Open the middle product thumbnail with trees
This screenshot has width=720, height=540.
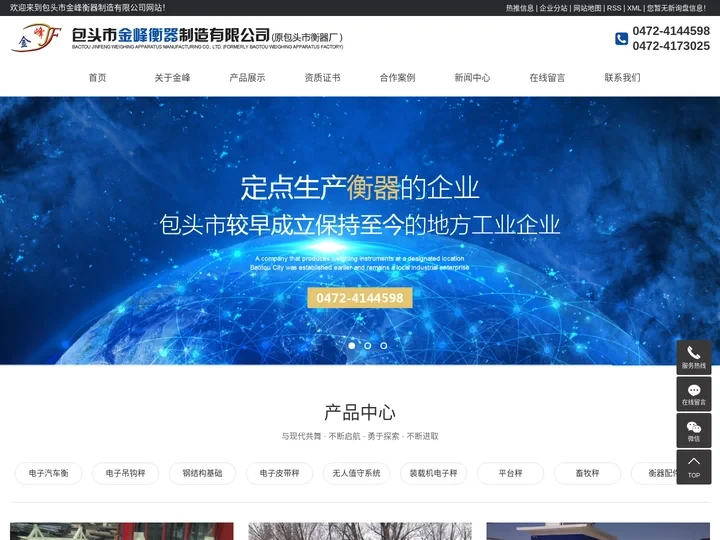[x=360, y=531]
